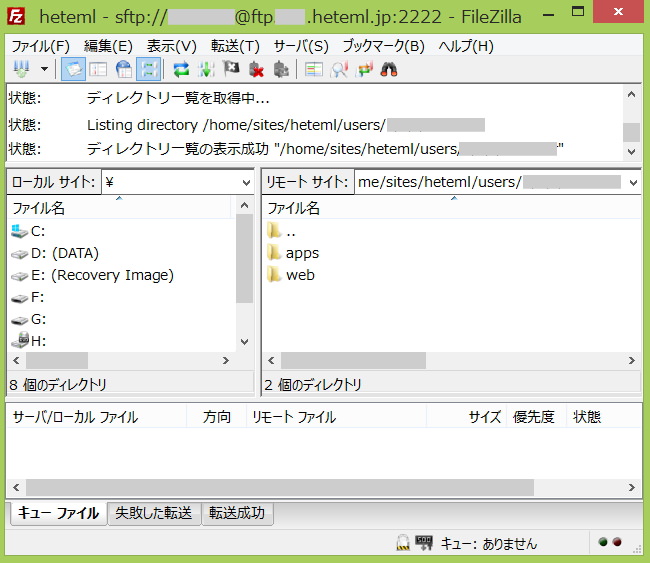The image size is (650, 563).
Task: Click the 8 個のディレクトリ status text
Action: pos(58,385)
